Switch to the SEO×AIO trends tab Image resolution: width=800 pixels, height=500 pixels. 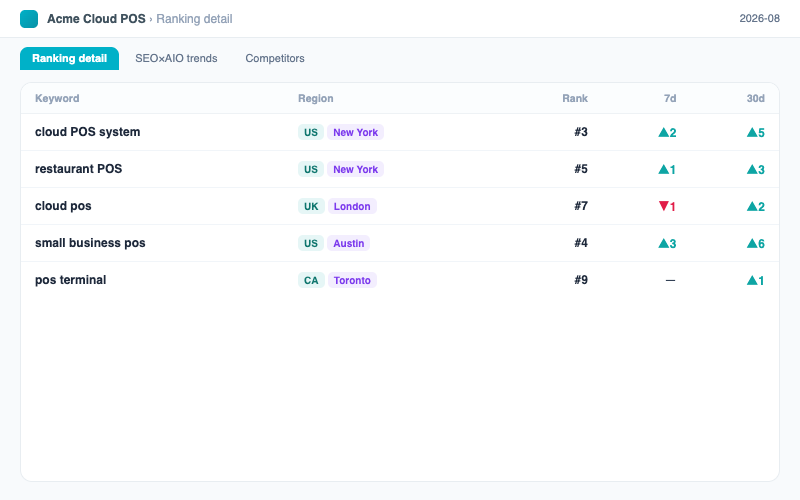tap(176, 58)
